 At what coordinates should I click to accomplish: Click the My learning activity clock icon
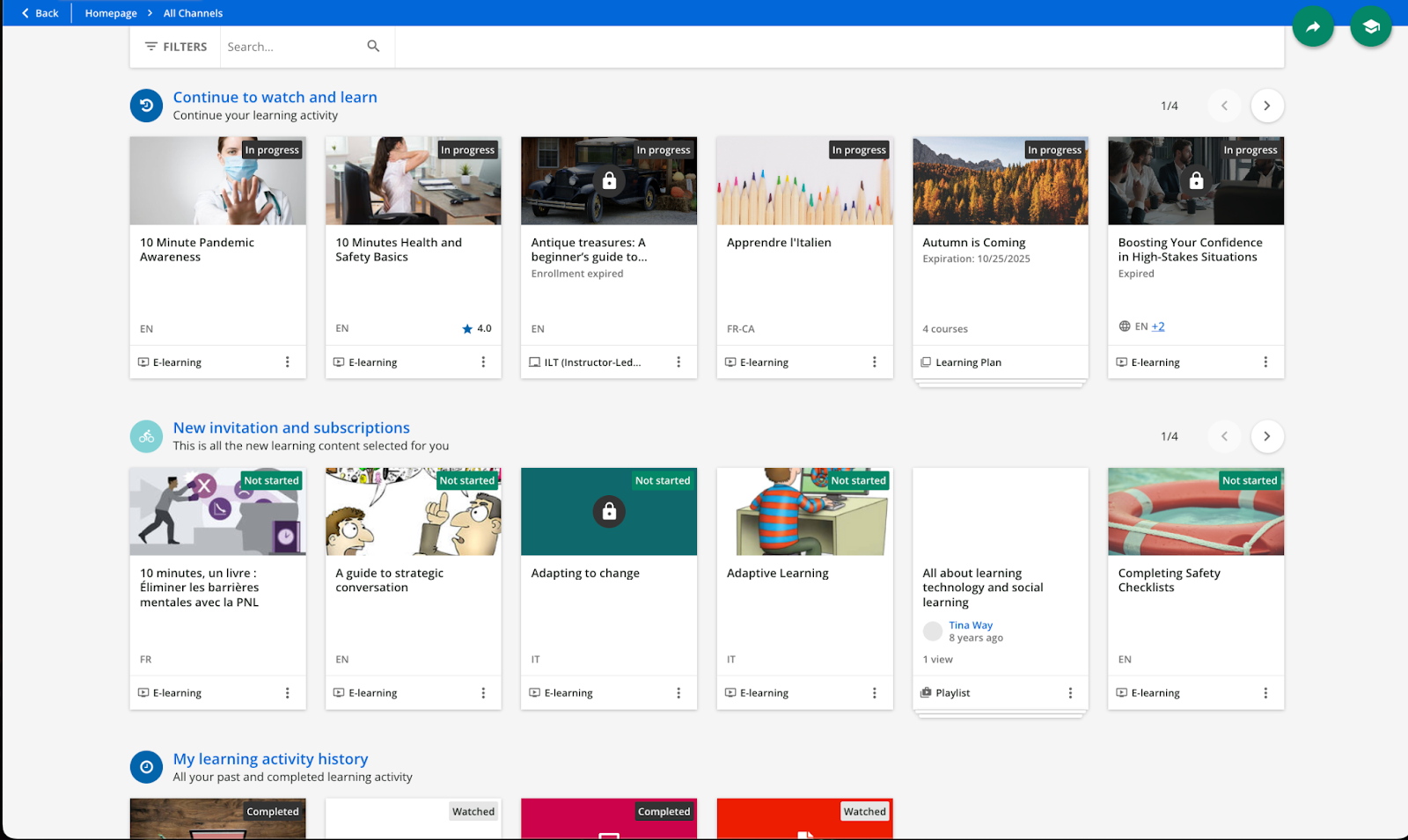tap(146, 767)
